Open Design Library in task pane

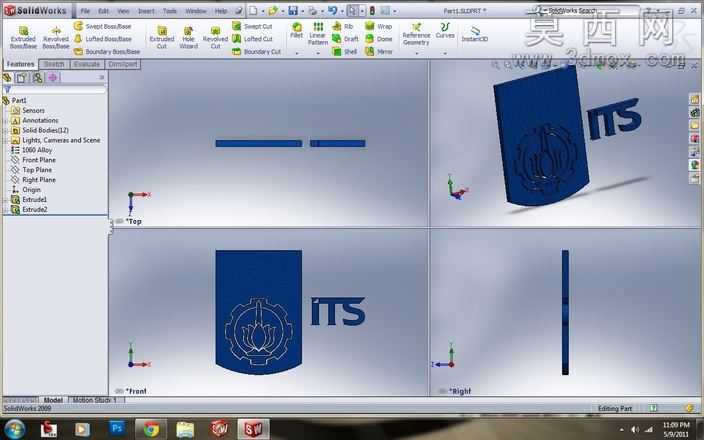[x=694, y=112]
